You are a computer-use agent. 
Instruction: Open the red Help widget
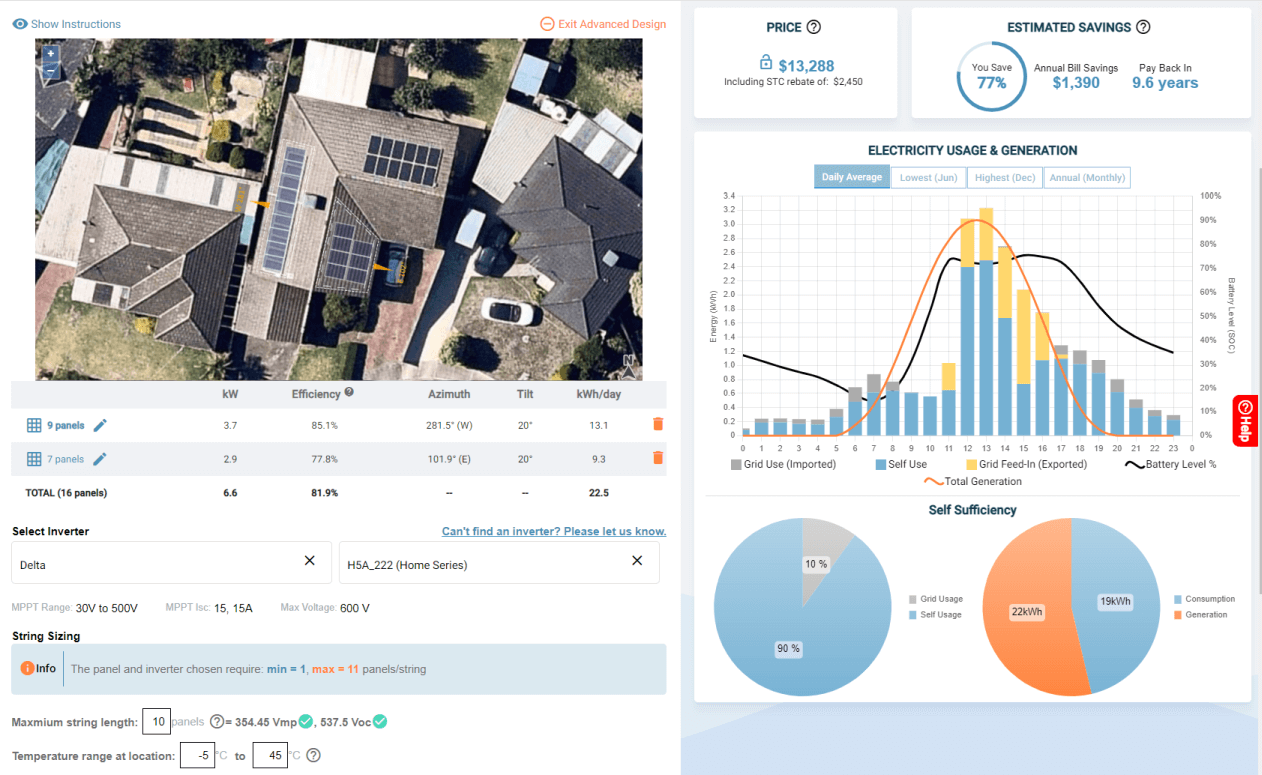(1245, 420)
